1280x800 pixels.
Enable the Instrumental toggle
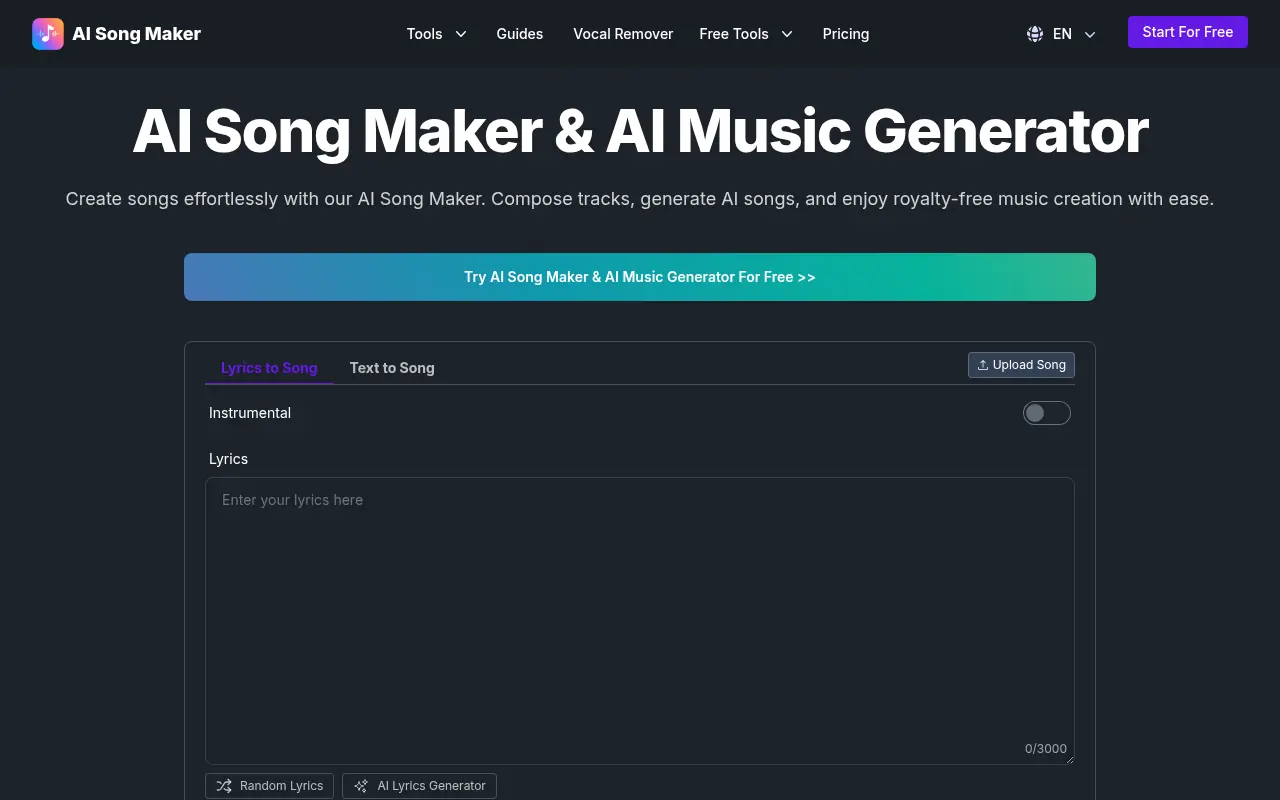pyautogui.click(x=1046, y=412)
